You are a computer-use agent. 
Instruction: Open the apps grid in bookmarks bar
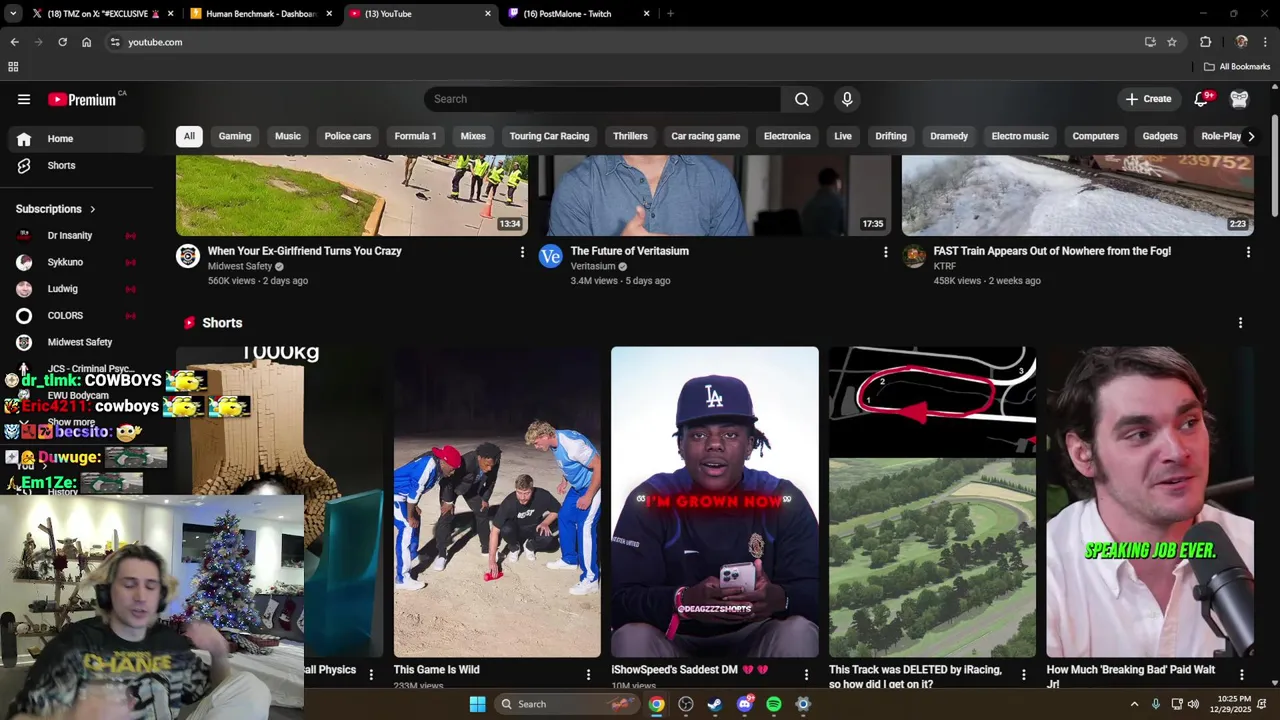tap(13, 67)
